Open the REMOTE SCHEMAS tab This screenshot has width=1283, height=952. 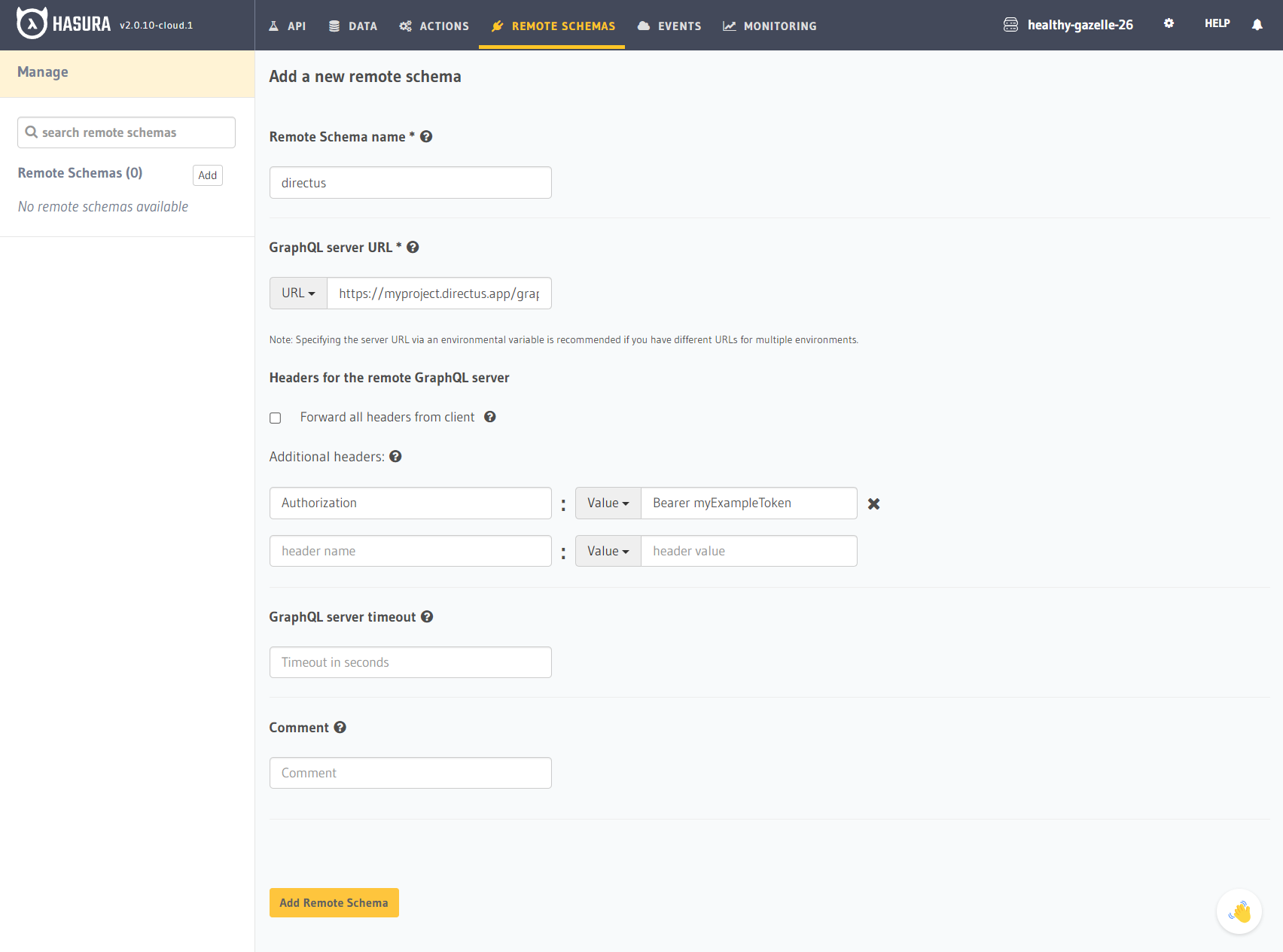tap(553, 26)
